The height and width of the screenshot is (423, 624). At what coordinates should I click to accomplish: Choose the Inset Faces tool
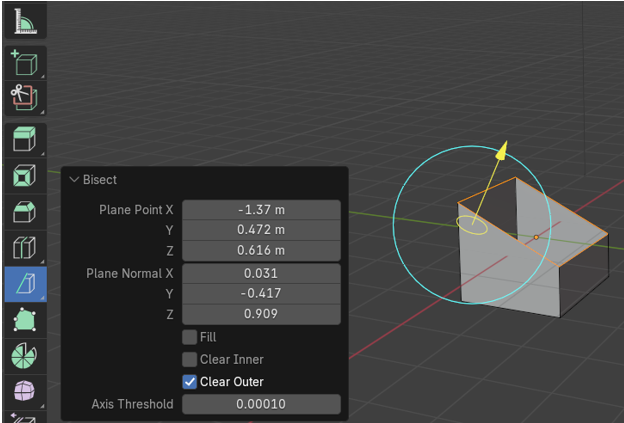click(24, 177)
